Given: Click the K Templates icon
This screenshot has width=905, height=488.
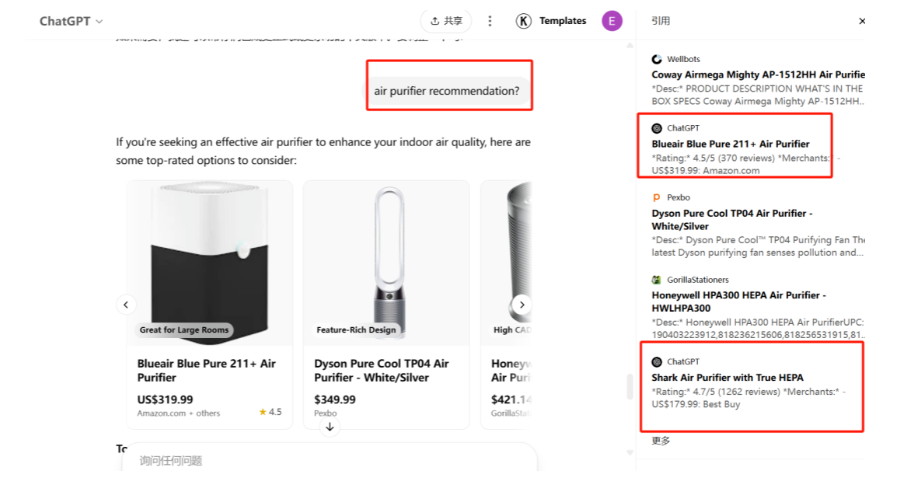Looking at the screenshot, I should click(x=523, y=21).
